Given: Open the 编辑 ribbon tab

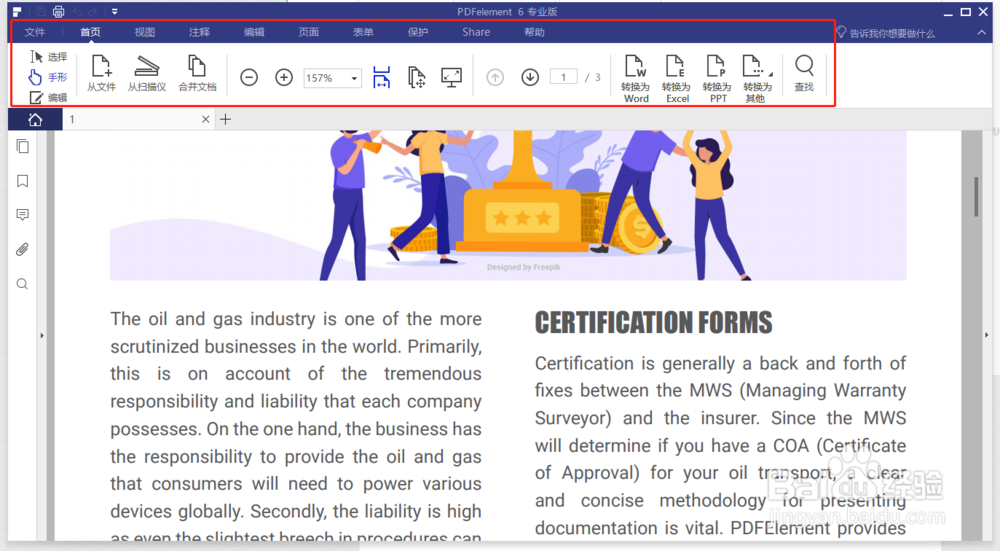Looking at the screenshot, I should (x=254, y=32).
